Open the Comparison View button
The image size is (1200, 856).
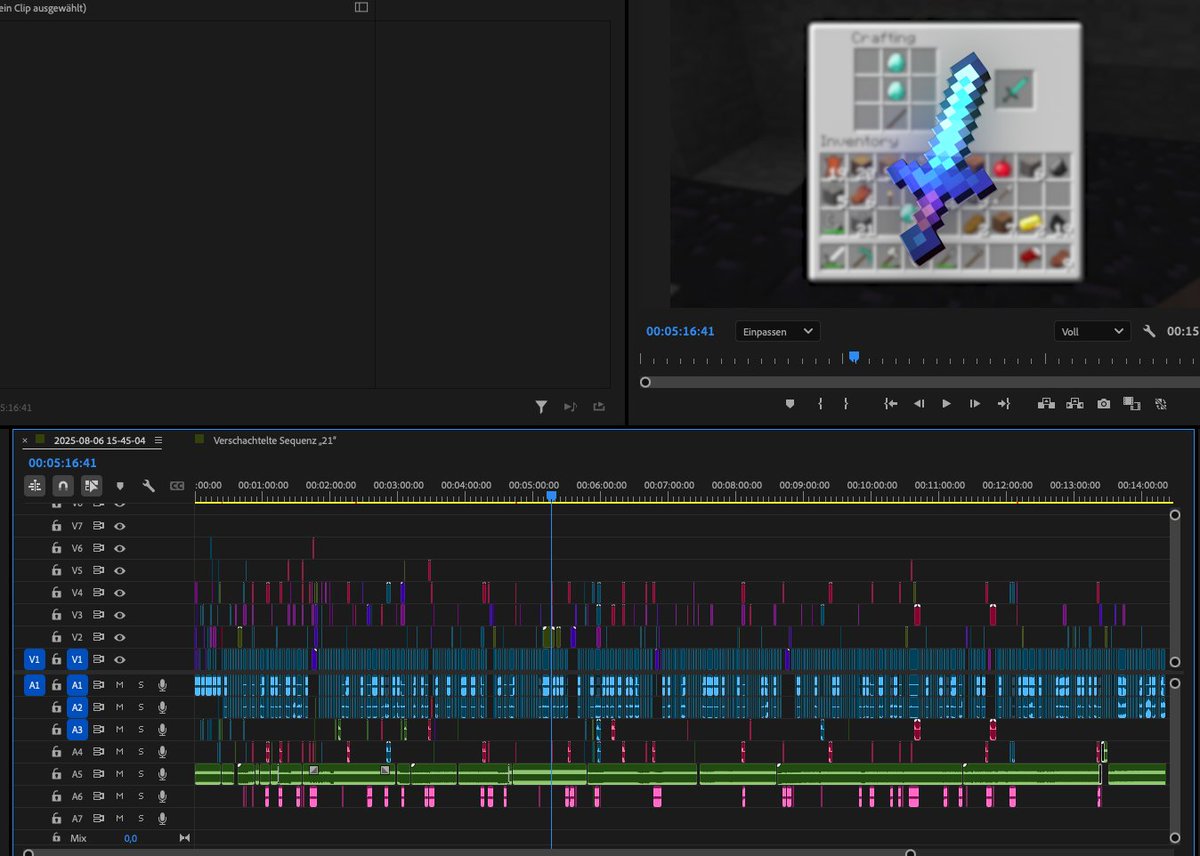coord(1132,403)
